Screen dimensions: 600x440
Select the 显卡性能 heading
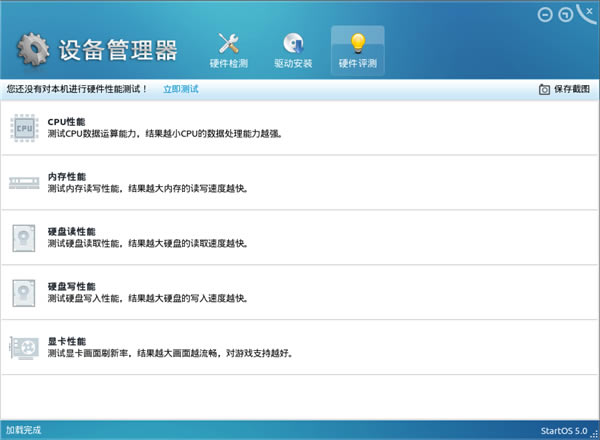(x=67, y=341)
